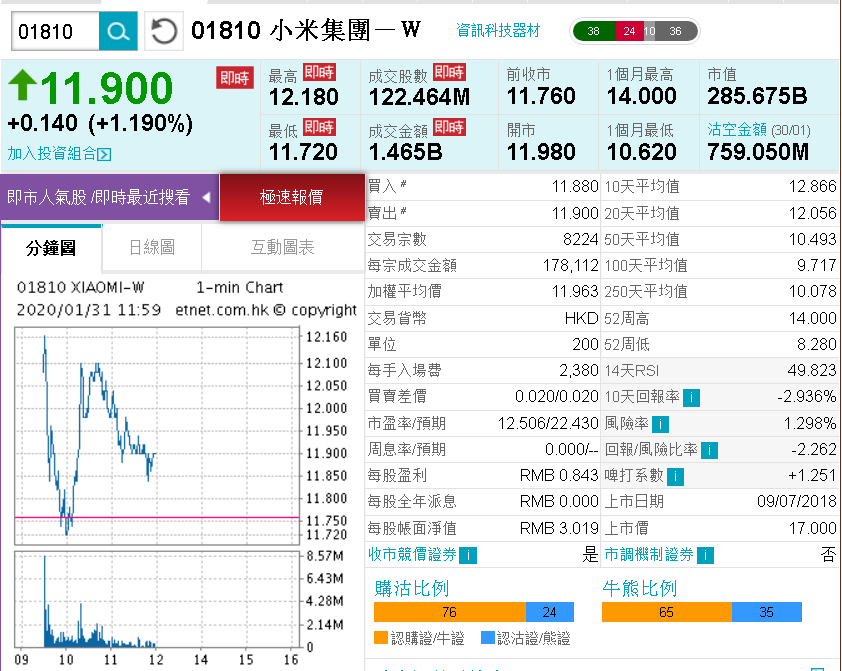Click the orange 76 bar in 購沽比例
Image resolution: width=842 pixels, height=671 pixels.
[450, 612]
